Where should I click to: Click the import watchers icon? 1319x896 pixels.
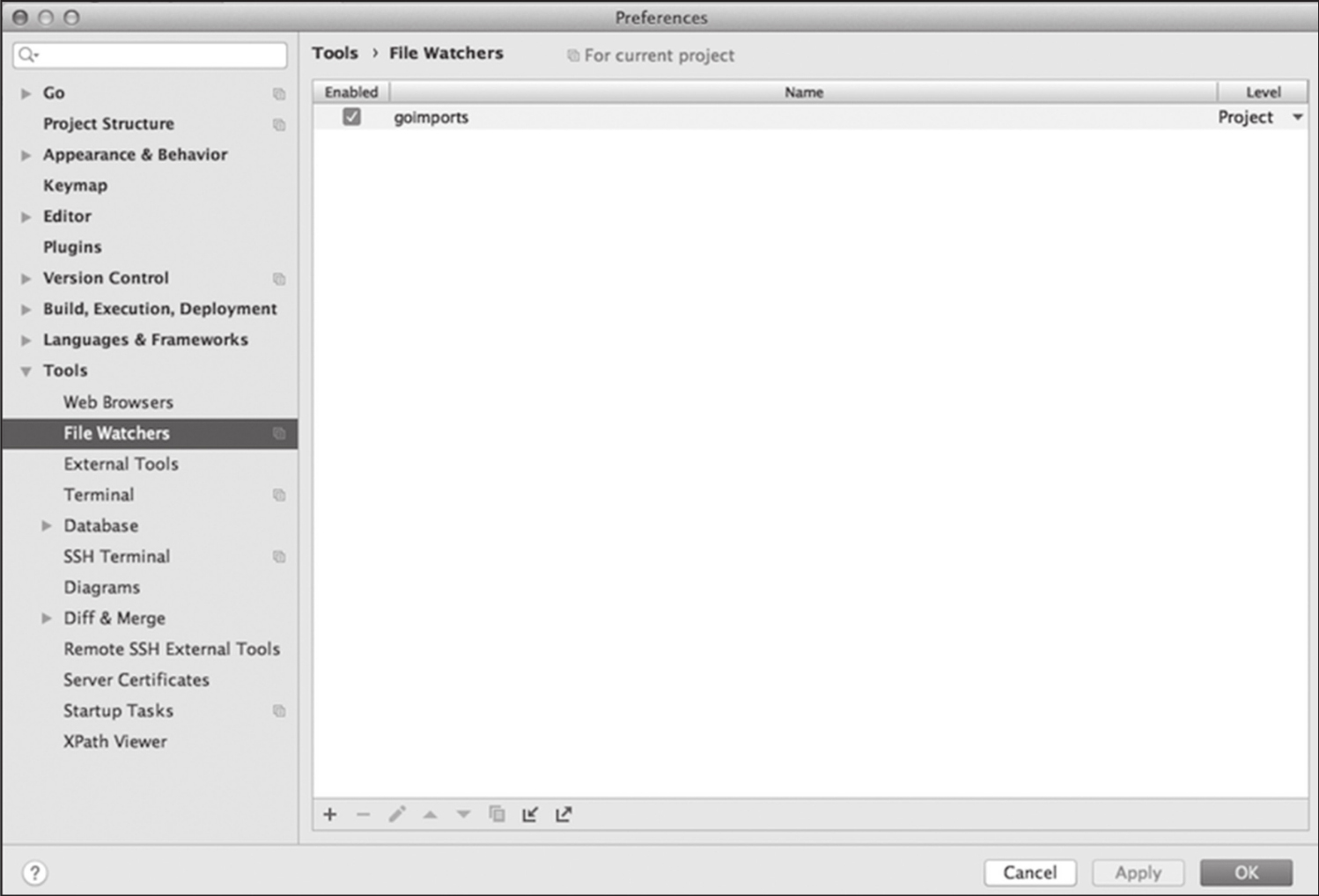coord(530,814)
